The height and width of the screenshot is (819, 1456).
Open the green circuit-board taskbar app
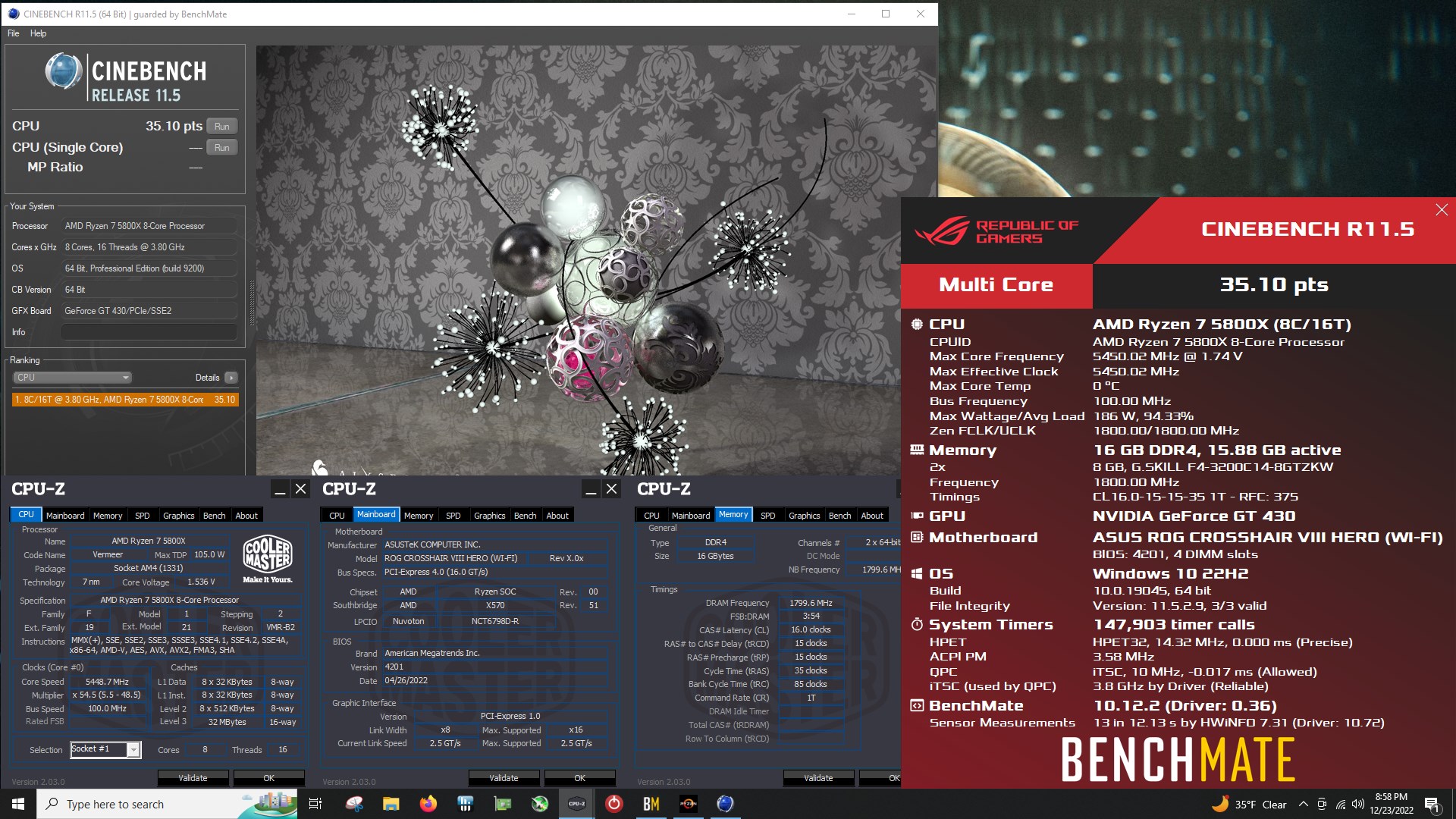(502, 804)
